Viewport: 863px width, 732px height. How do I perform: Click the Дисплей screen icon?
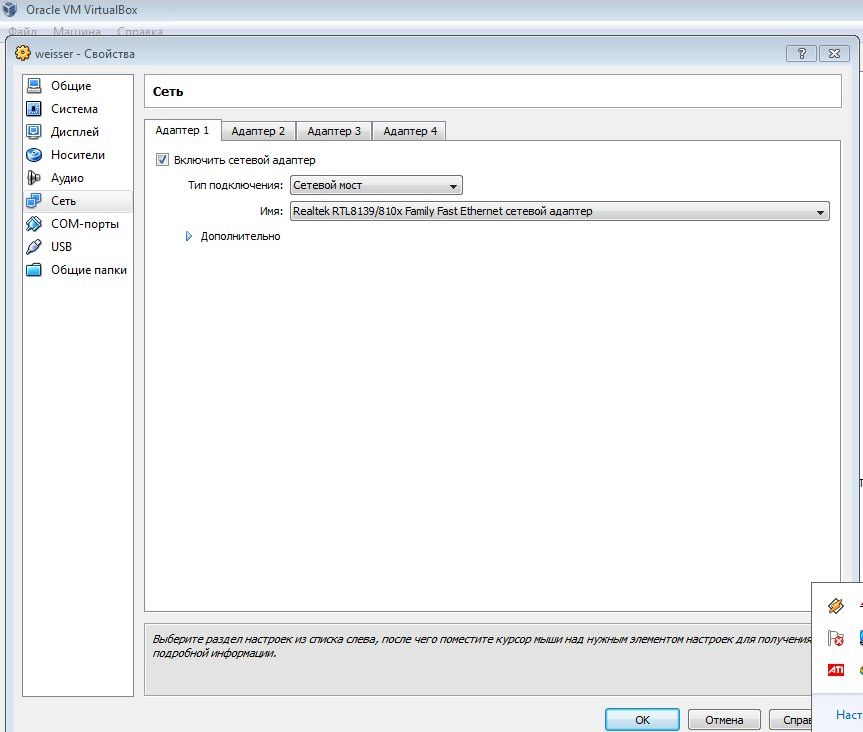(x=34, y=132)
